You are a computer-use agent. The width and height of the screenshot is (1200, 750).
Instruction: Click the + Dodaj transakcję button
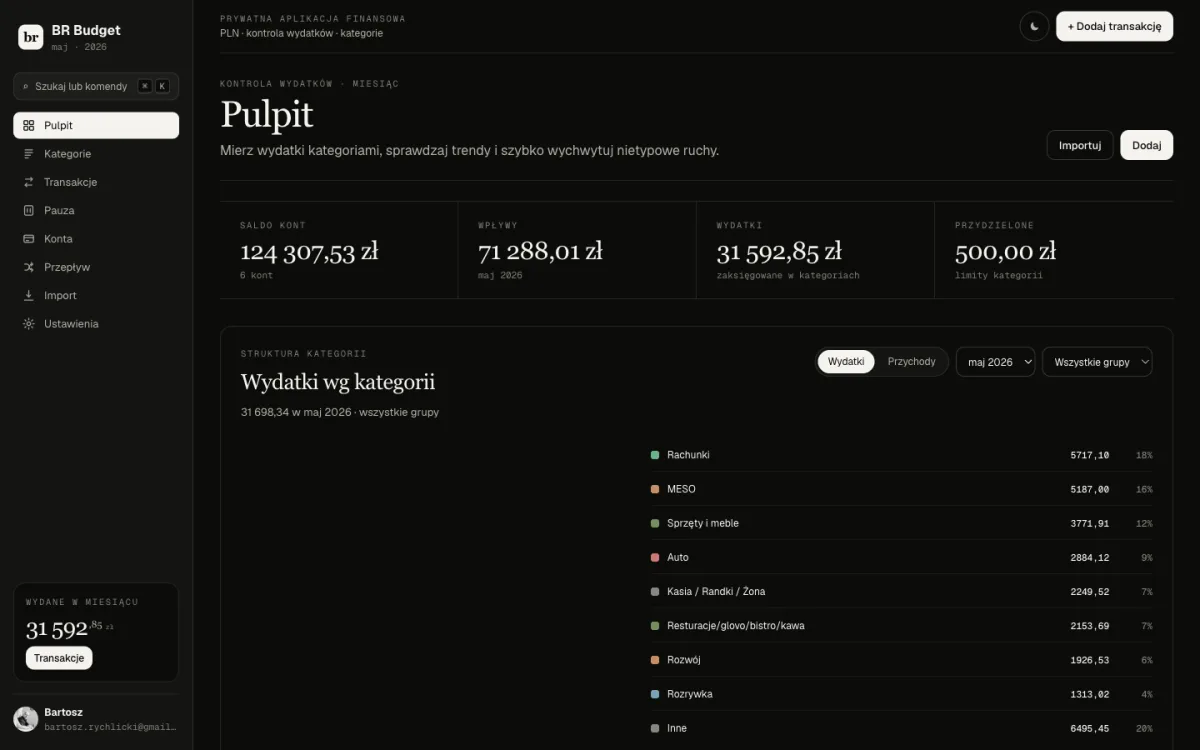coord(1114,26)
